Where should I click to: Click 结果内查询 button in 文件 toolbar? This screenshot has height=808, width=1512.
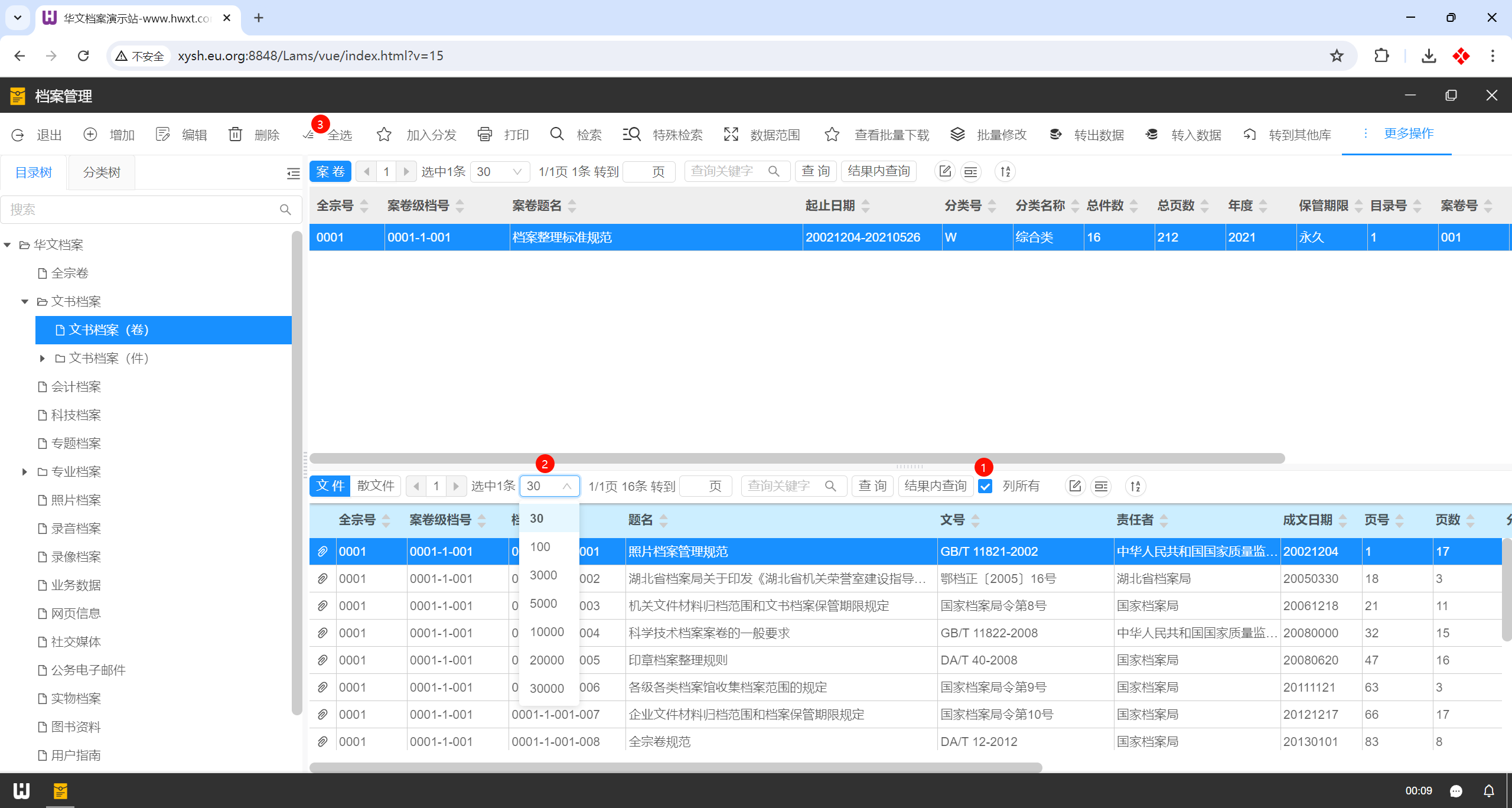935,486
